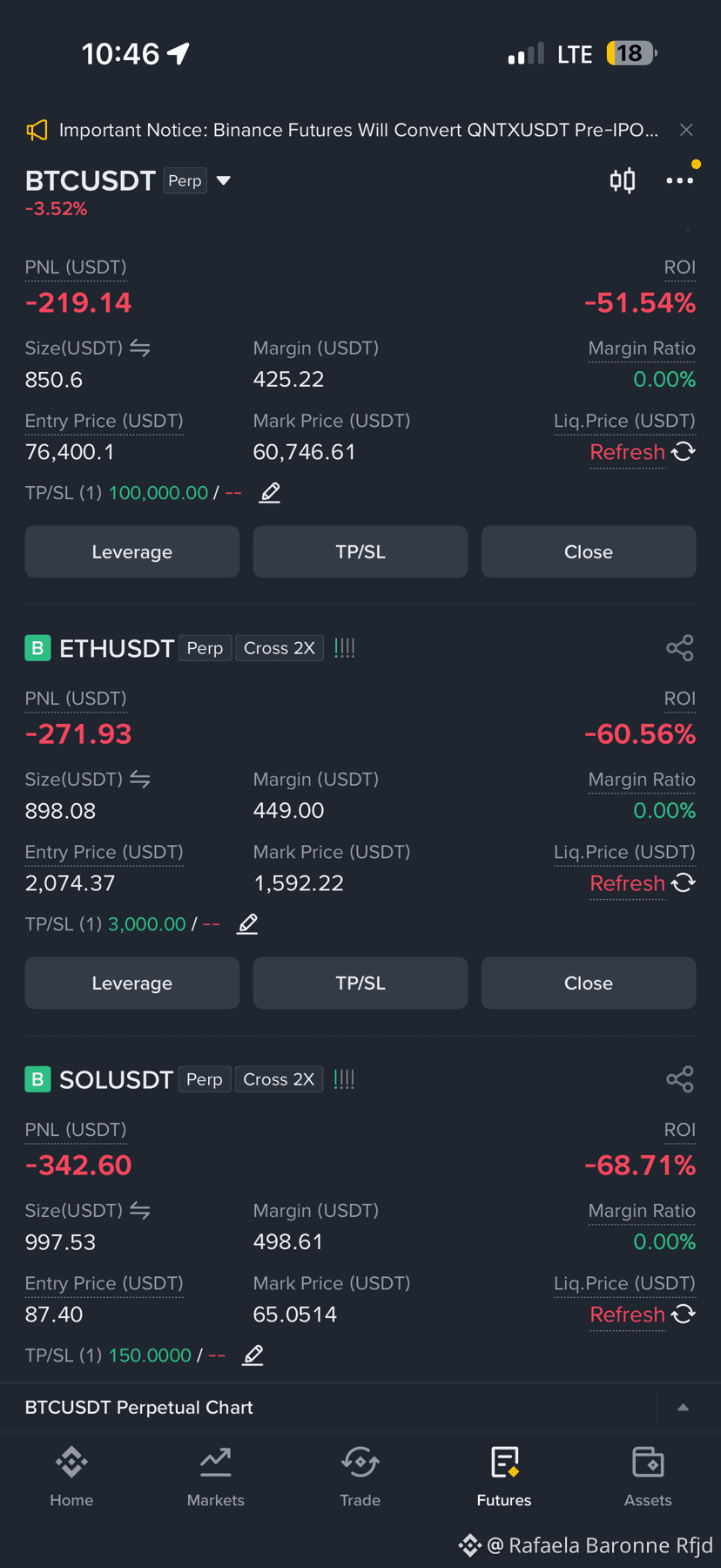Edit ETHUSDT TP/SL pencil icon

247,924
